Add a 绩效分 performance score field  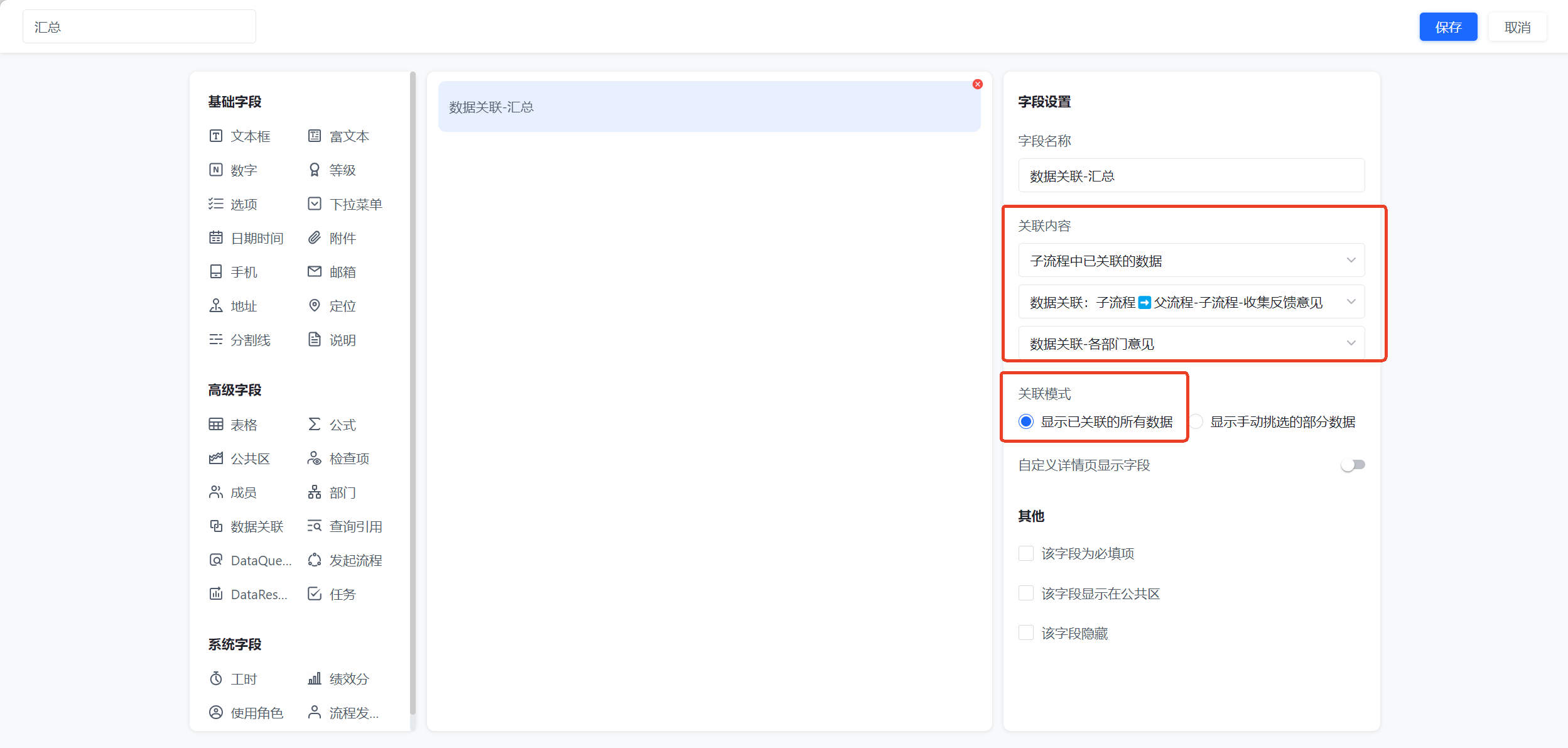tap(339, 679)
